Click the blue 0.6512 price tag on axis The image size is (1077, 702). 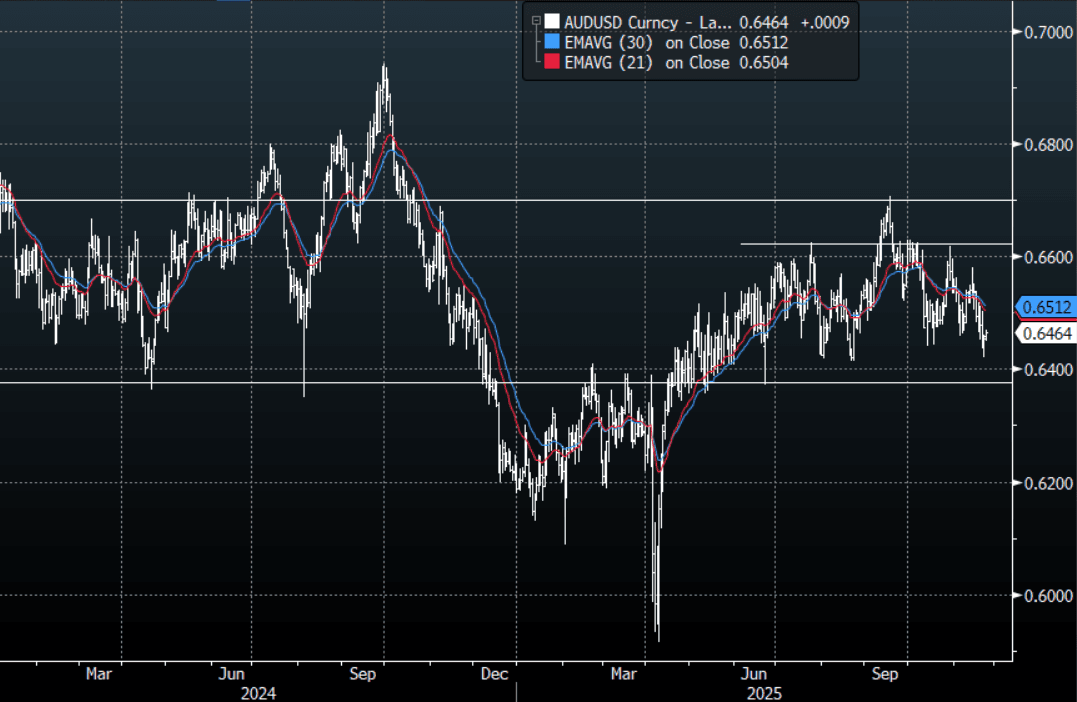[x=1046, y=307]
